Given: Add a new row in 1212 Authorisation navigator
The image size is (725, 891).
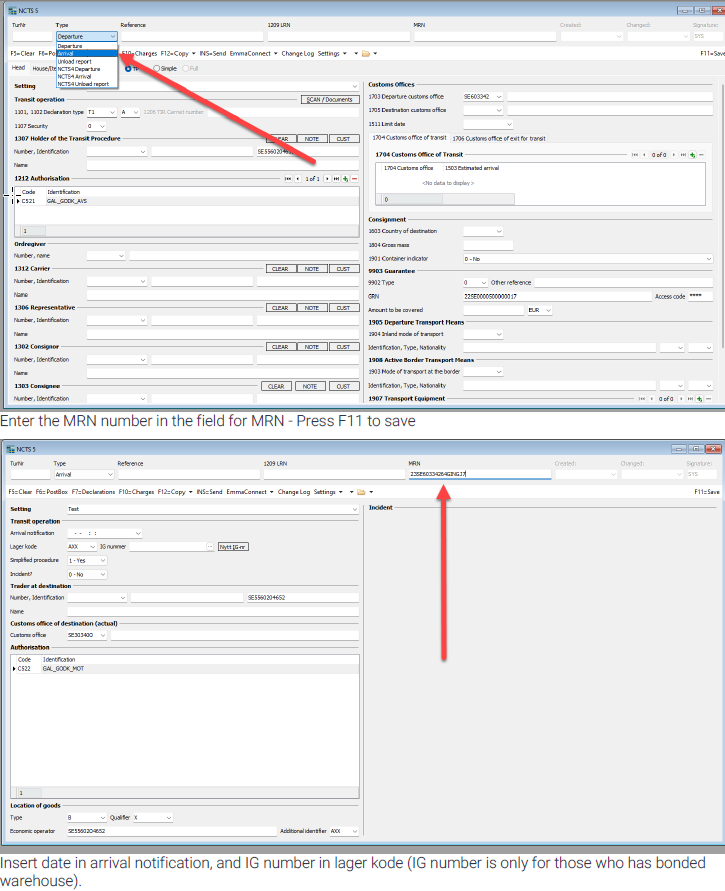Looking at the screenshot, I should click(x=345, y=178).
